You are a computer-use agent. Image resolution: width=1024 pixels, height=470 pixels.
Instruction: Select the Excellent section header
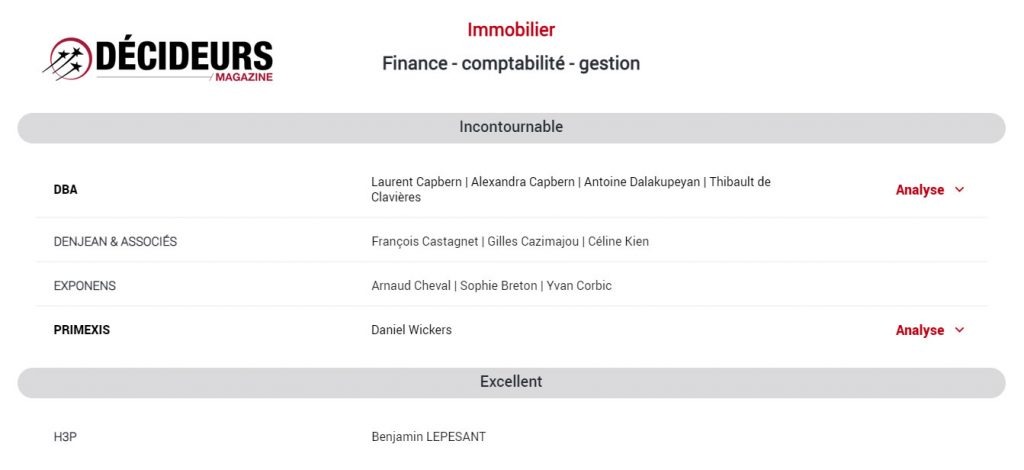point(511,383)
